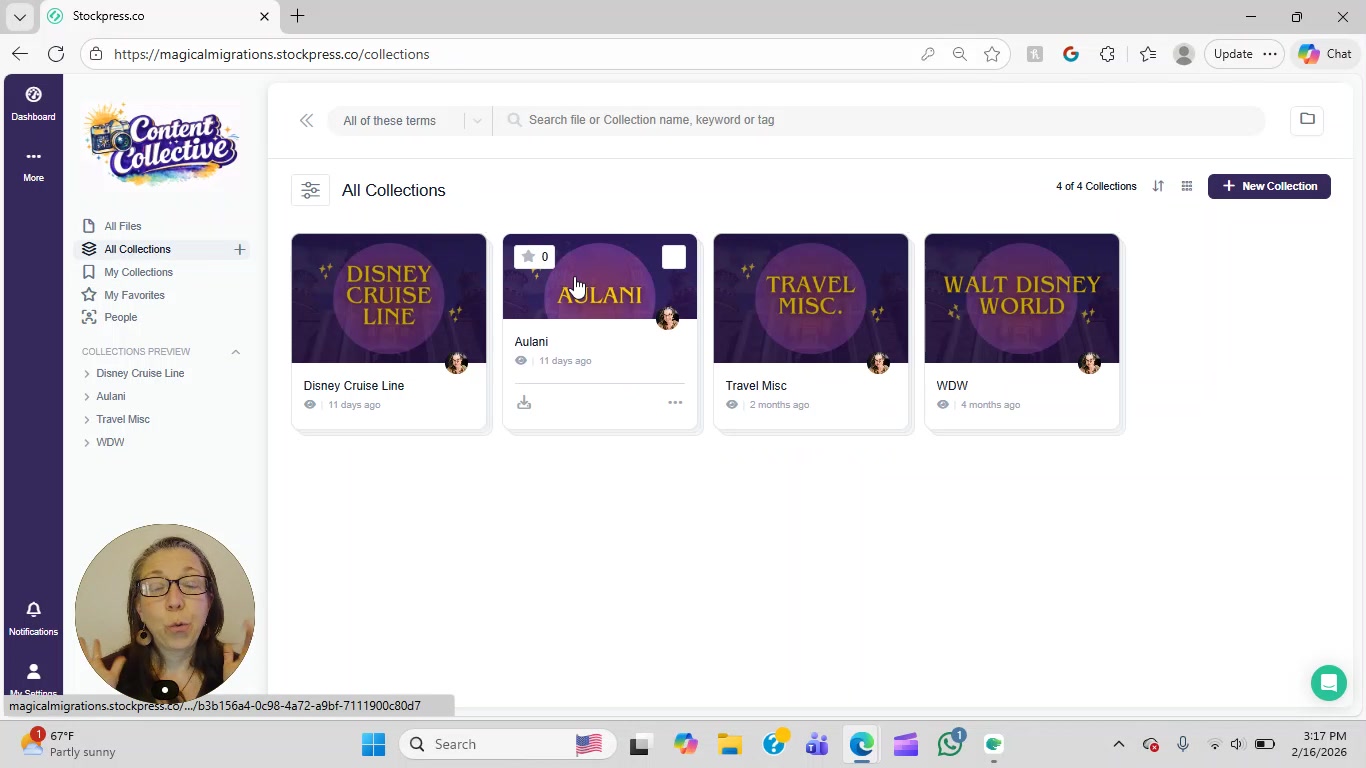Open Microsoft Teams from the taskbar
Viewport: 1366px width, 768px height.
coord(817,744)
